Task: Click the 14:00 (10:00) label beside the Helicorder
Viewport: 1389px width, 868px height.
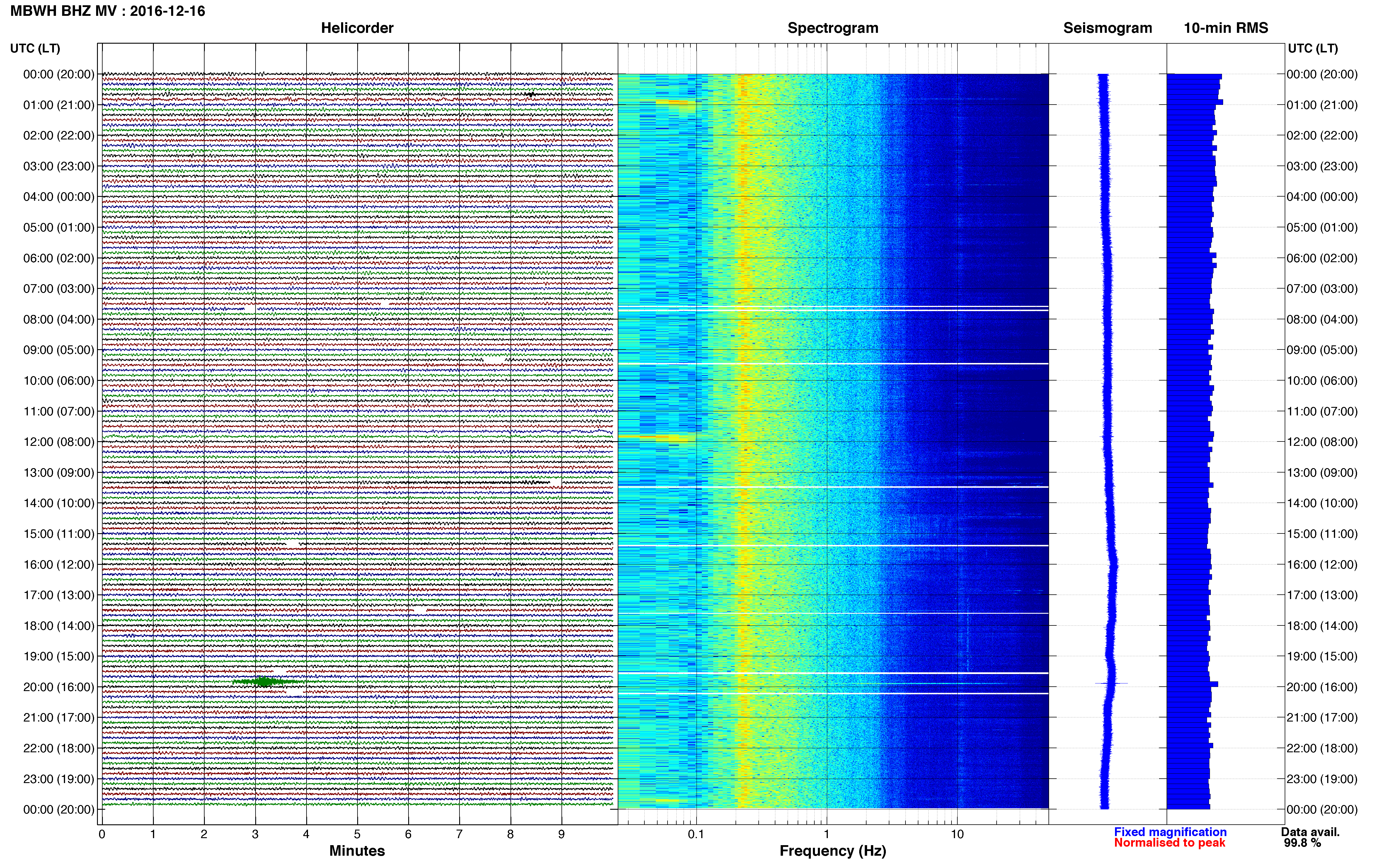Action: tap(59, 503)
